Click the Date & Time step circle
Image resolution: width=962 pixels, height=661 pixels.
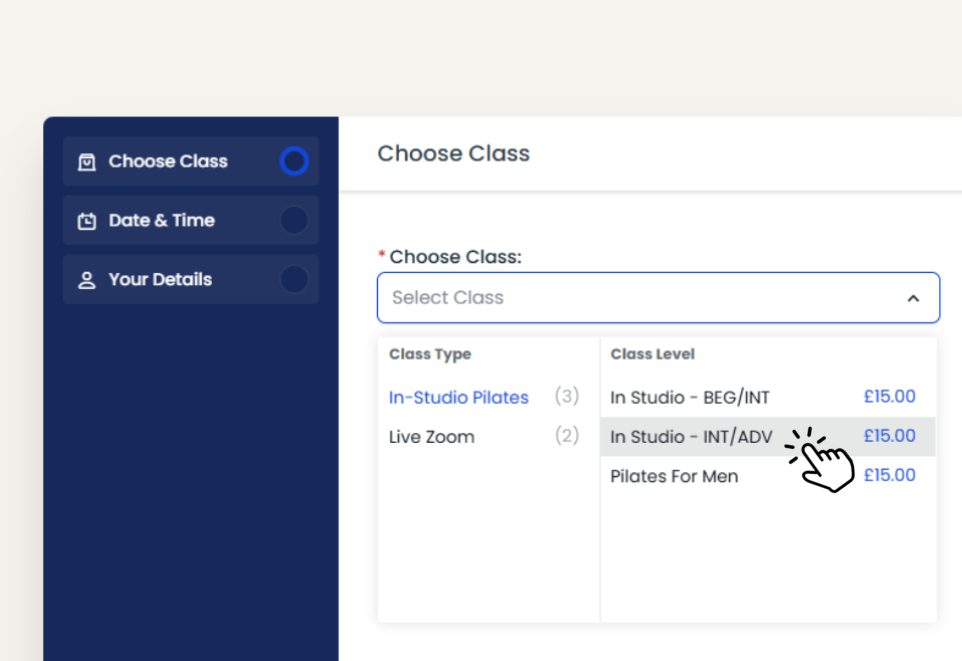pos(294,220)
